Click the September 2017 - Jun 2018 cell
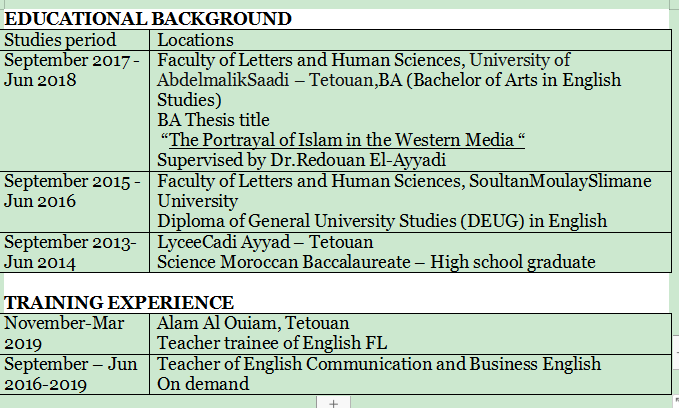 click(73, 70)
